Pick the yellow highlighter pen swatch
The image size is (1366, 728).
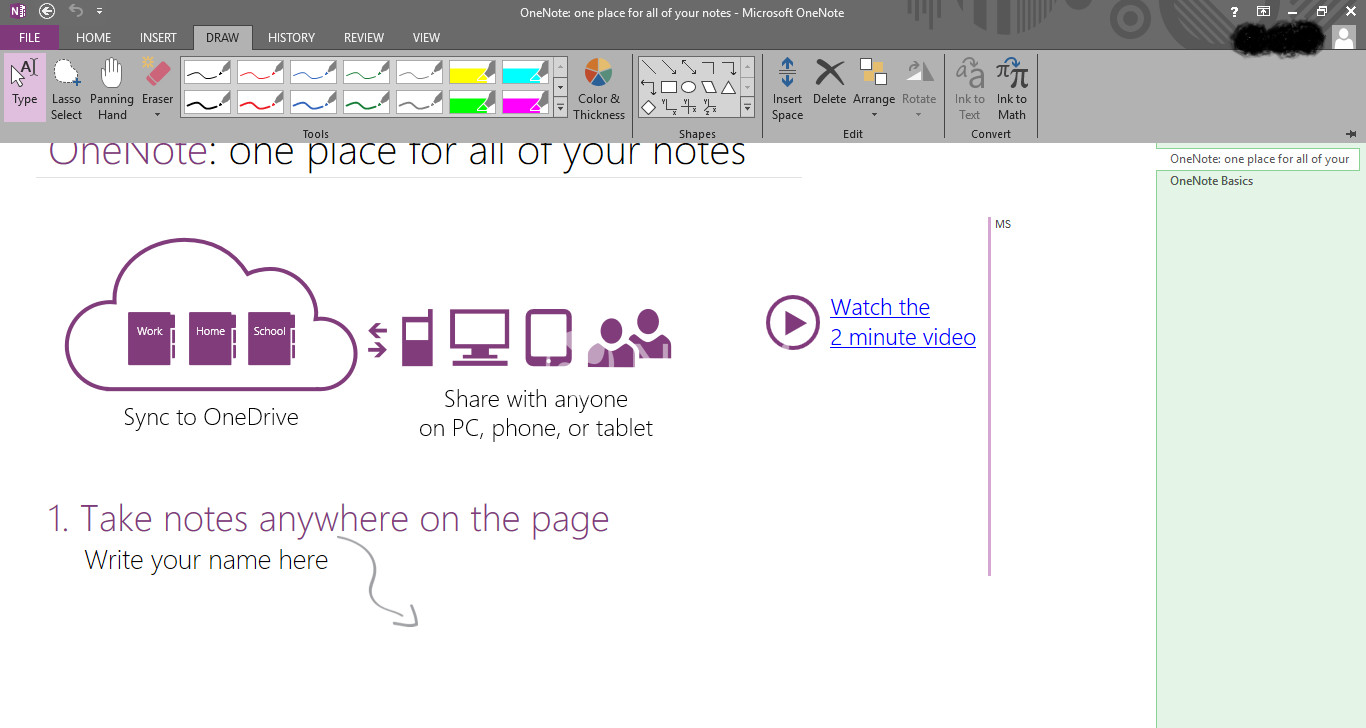click(x=472, y=72)
